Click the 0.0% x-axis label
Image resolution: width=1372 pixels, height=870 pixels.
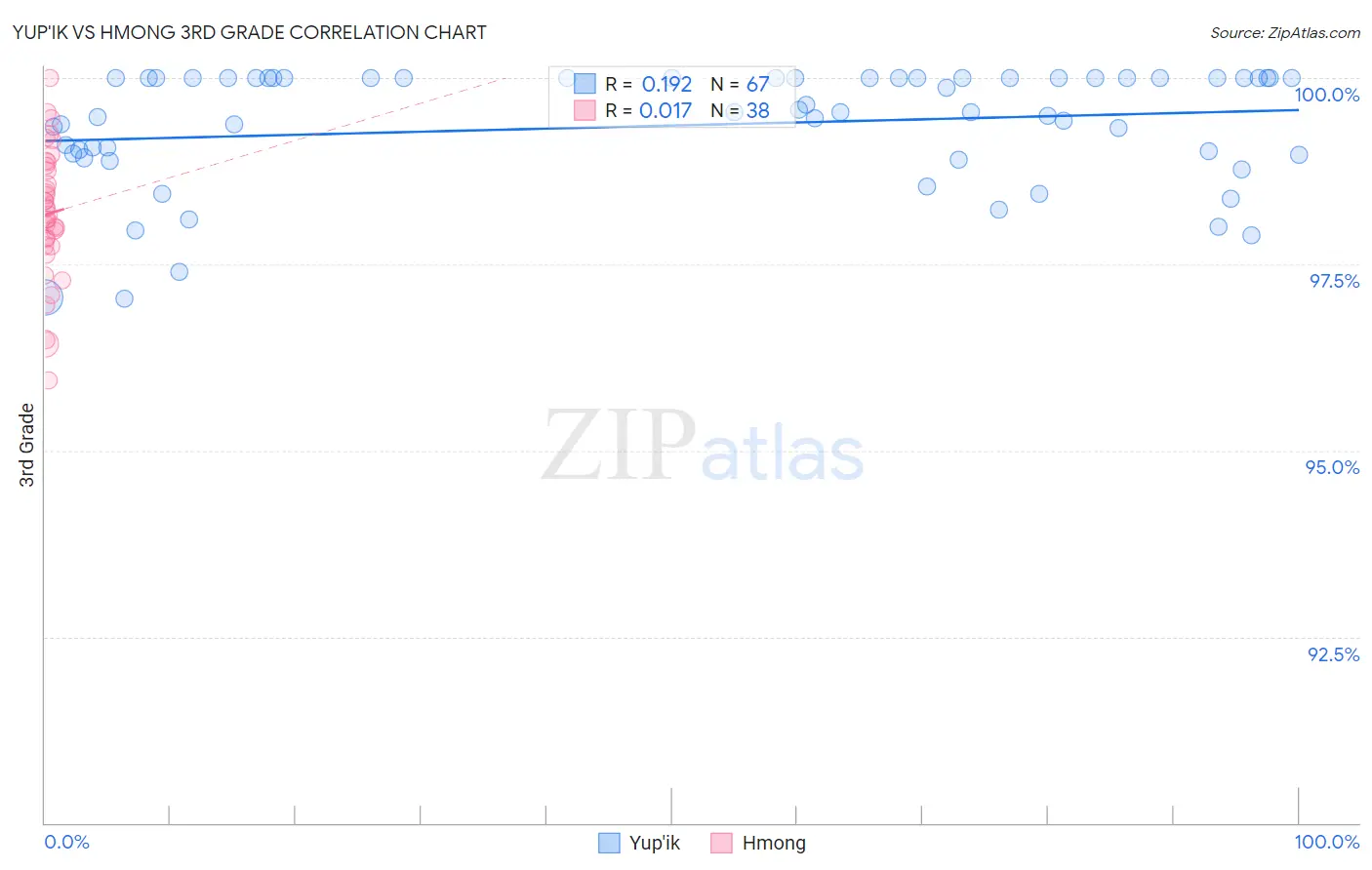tap(66, 842)
